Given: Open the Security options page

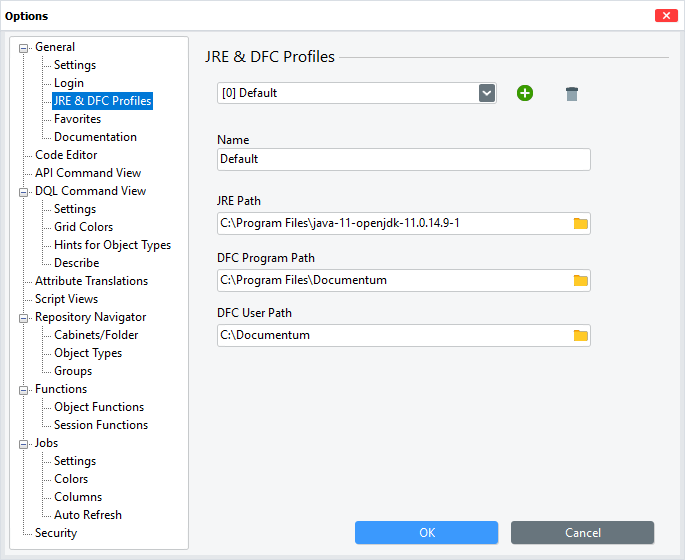Looking at the screenshot, I should [55, 533].
